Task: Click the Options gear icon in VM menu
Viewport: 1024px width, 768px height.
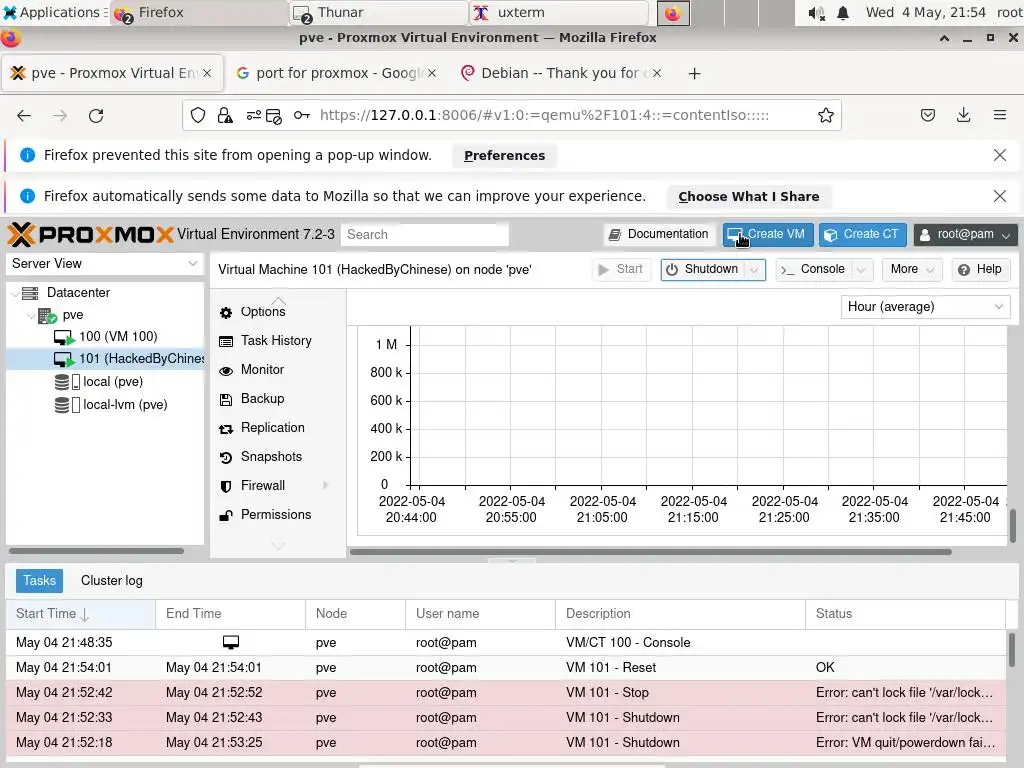Action: coord(226,313)
